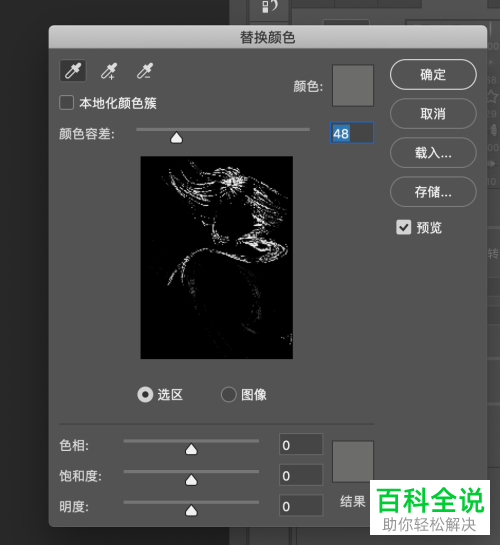Click the 存储... button
Viewport: 500px width, 545px height.
[433, 192]
